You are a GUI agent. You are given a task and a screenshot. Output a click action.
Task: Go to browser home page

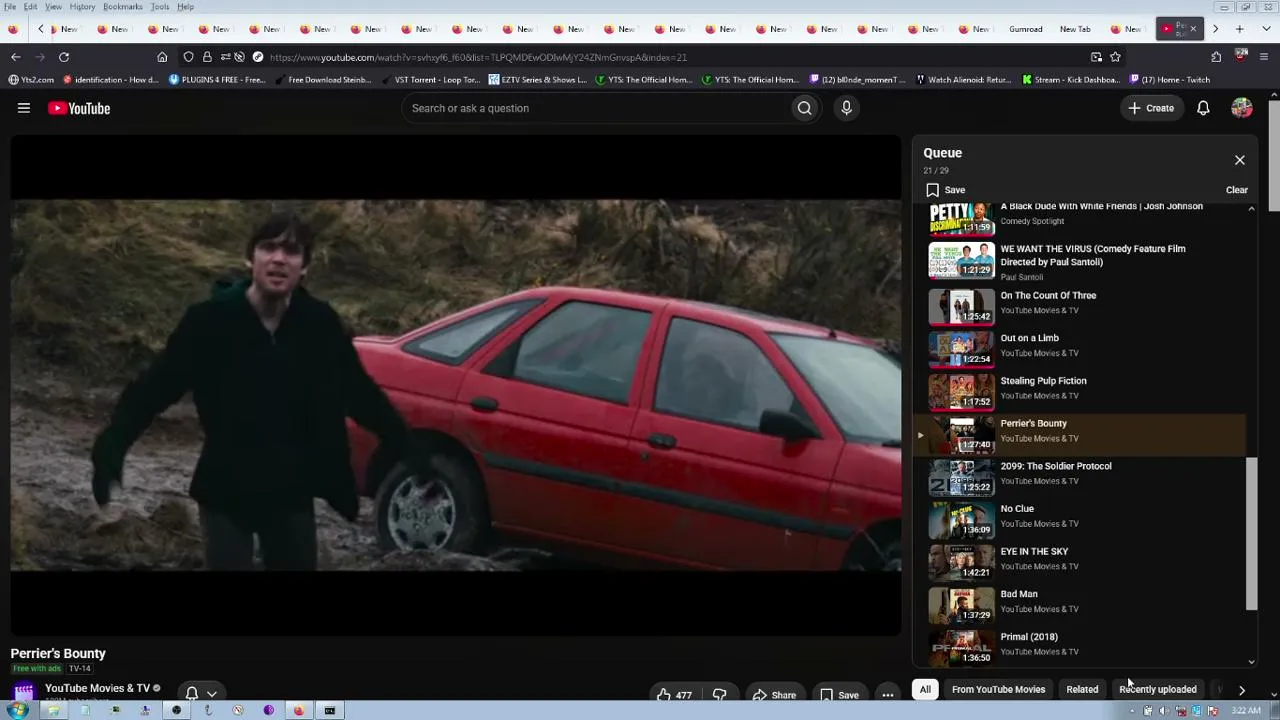pos(162,57)
